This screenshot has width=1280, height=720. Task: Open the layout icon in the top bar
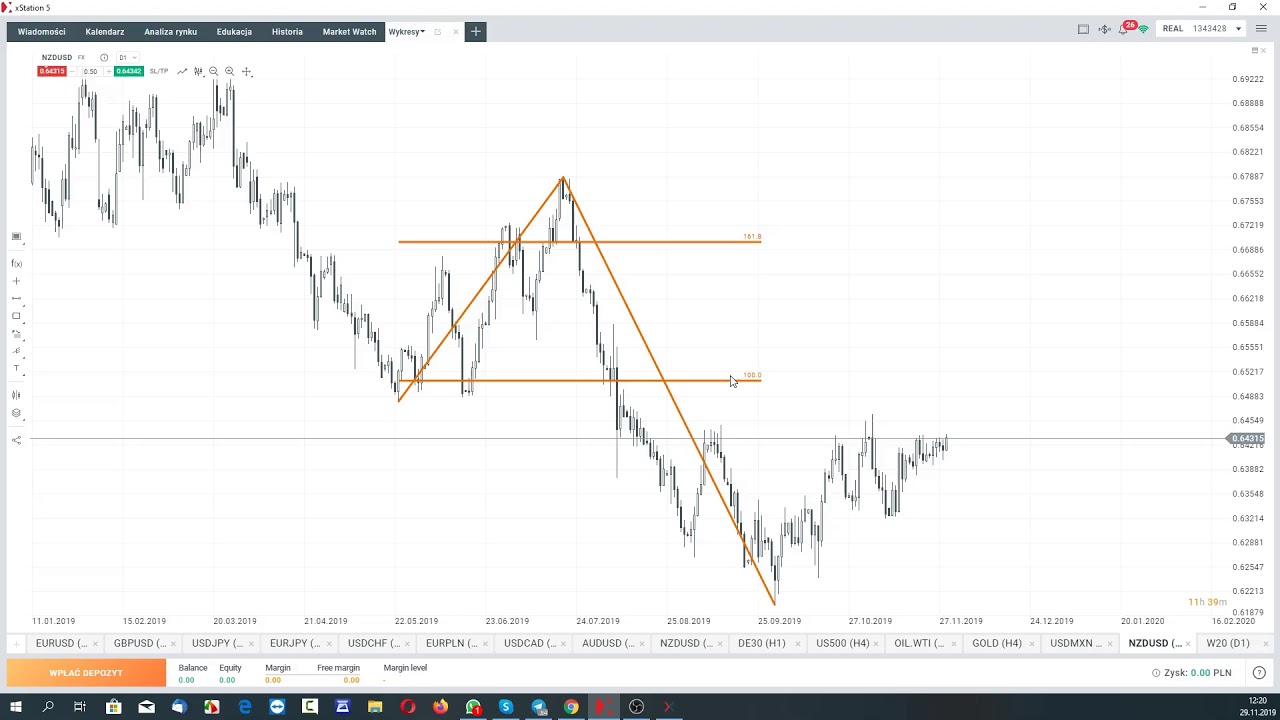[x=1083, y=29]
